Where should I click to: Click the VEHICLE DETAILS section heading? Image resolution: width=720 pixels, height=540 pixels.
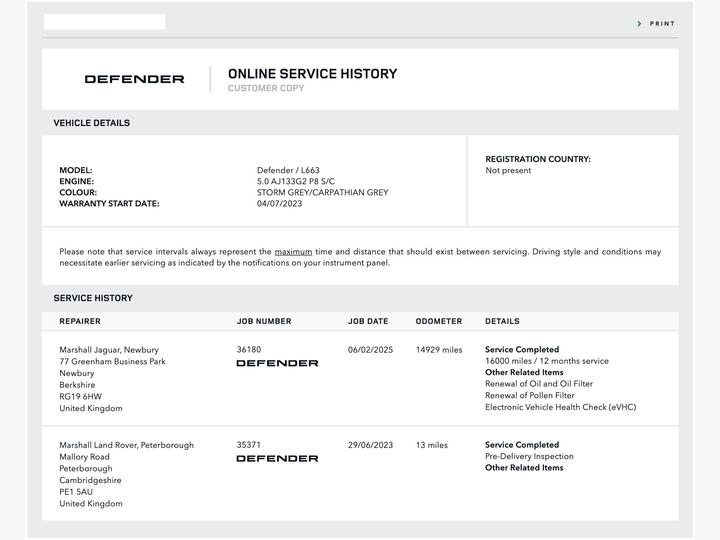92,123
